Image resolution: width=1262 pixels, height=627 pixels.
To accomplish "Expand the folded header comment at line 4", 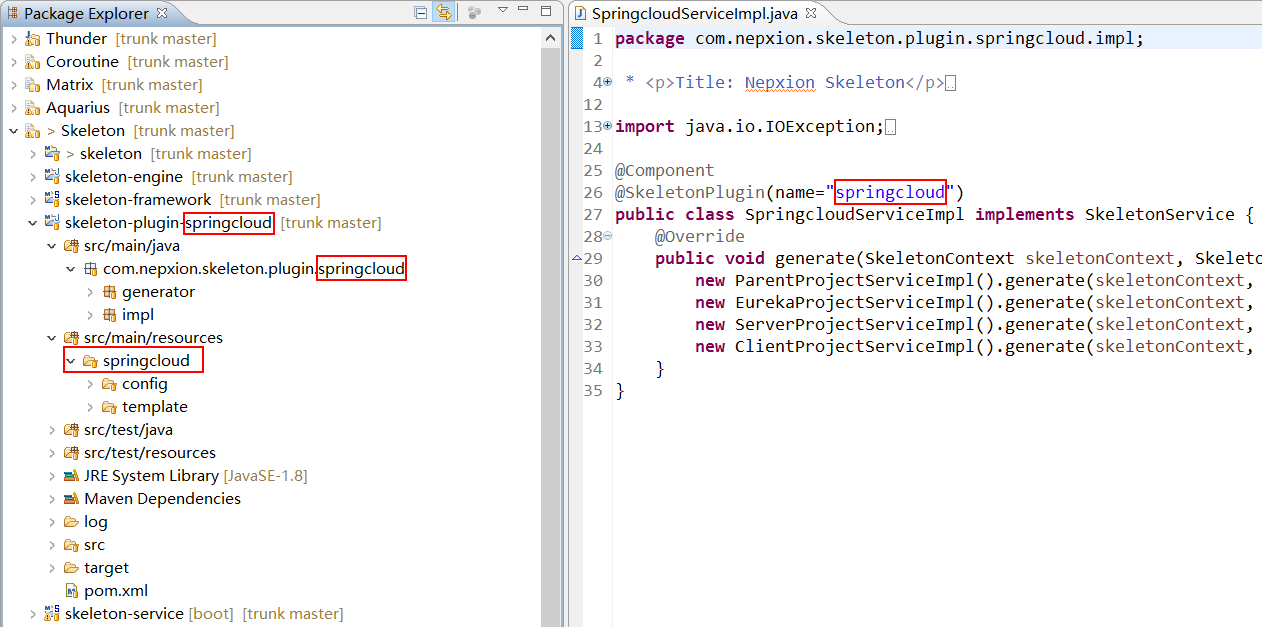I will (607, 82).
